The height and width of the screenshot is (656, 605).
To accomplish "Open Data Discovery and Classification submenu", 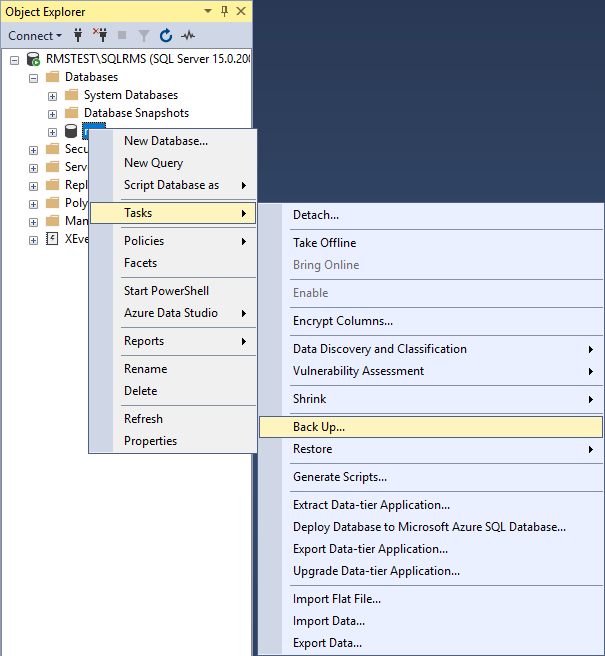I will click(x=431, y=349).
